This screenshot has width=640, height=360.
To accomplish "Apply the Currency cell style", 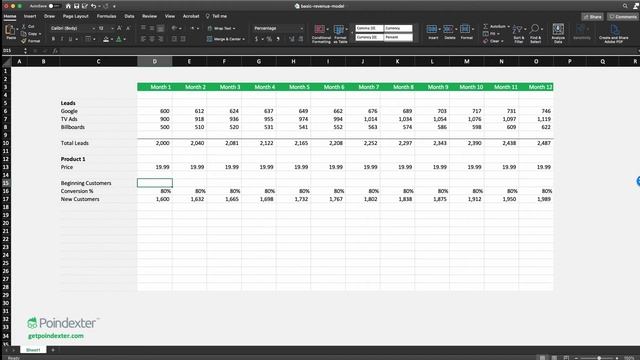I will [398, 28].
